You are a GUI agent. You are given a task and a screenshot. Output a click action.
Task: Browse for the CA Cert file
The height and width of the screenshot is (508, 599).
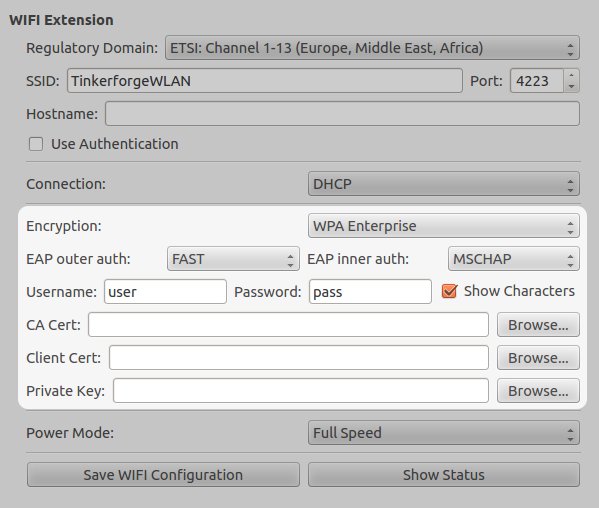point(538,325)
